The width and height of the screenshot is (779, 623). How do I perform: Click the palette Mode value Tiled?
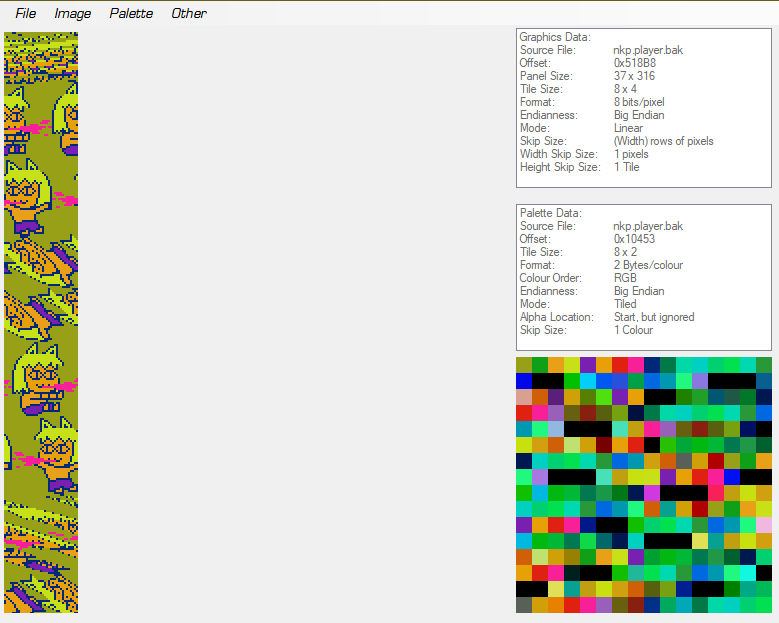coord(625,304)
